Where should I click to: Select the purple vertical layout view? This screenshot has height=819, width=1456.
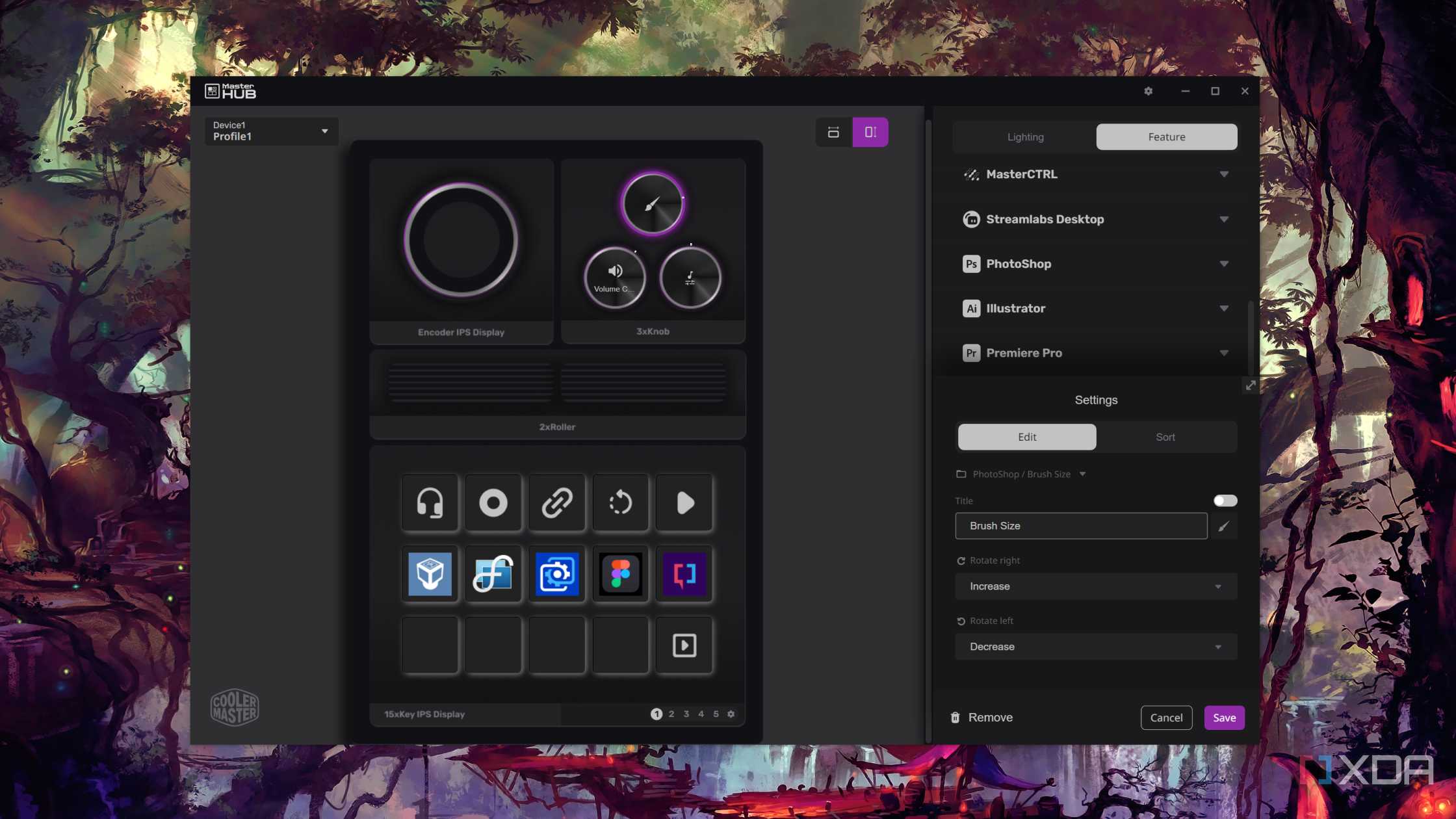(870, 132)
